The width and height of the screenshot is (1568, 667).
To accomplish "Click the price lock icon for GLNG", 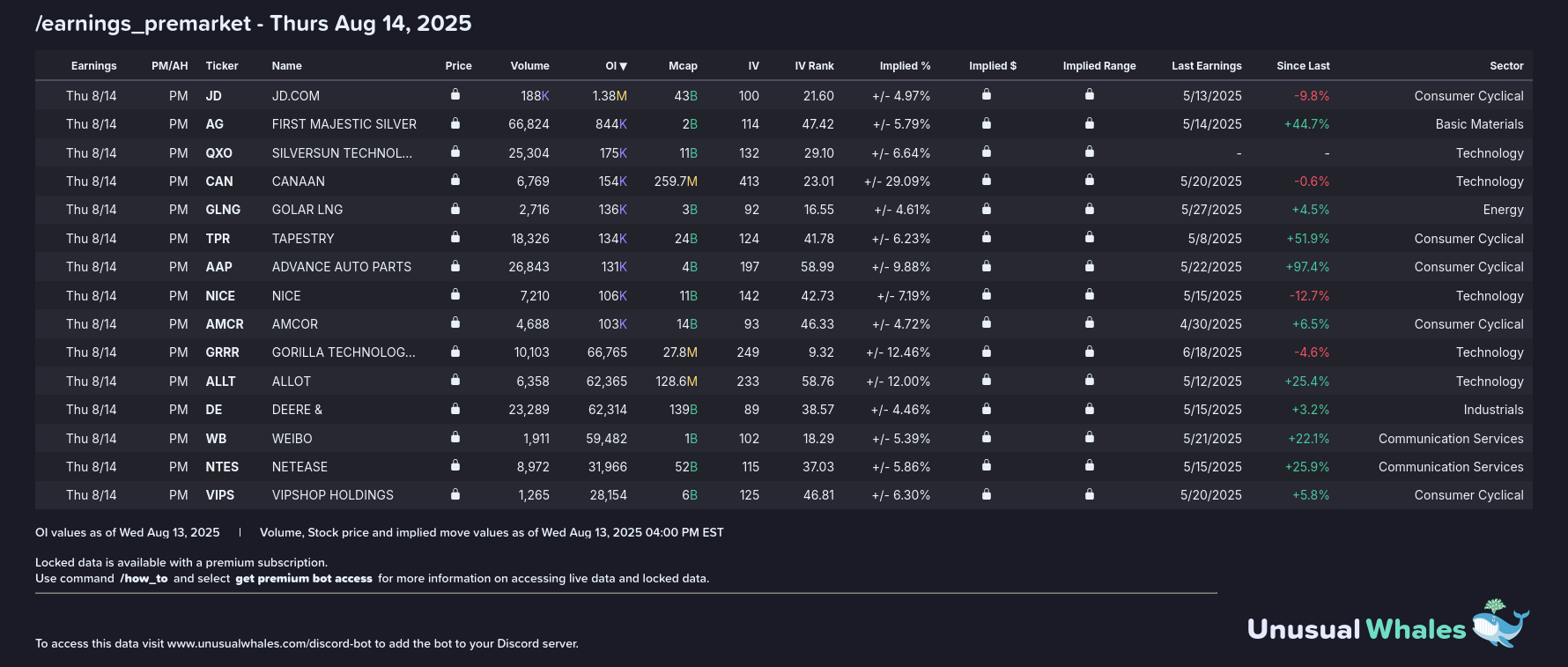I will point(455,209).
